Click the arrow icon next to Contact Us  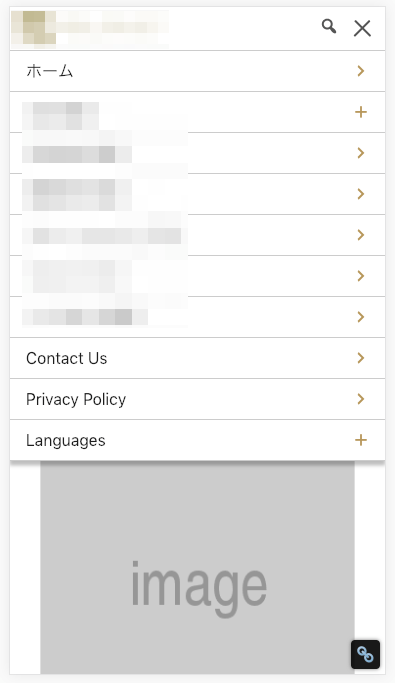[x=361, y=358]
